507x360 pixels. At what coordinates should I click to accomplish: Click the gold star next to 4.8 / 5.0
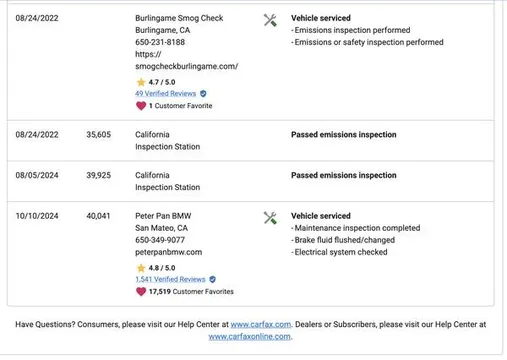click(141, 268)
